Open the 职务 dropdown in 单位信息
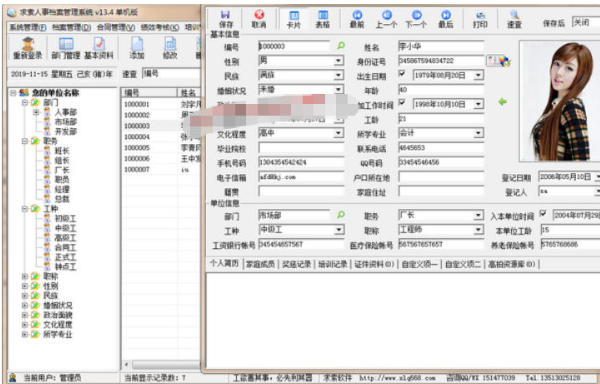This screenshot has width=600, height=384. [x=478, y=216]
